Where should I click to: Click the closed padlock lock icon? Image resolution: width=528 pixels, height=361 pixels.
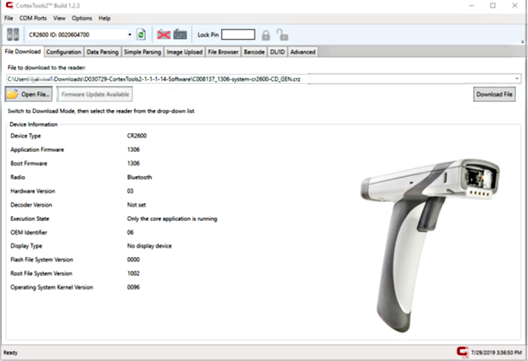tap(266, 35)
